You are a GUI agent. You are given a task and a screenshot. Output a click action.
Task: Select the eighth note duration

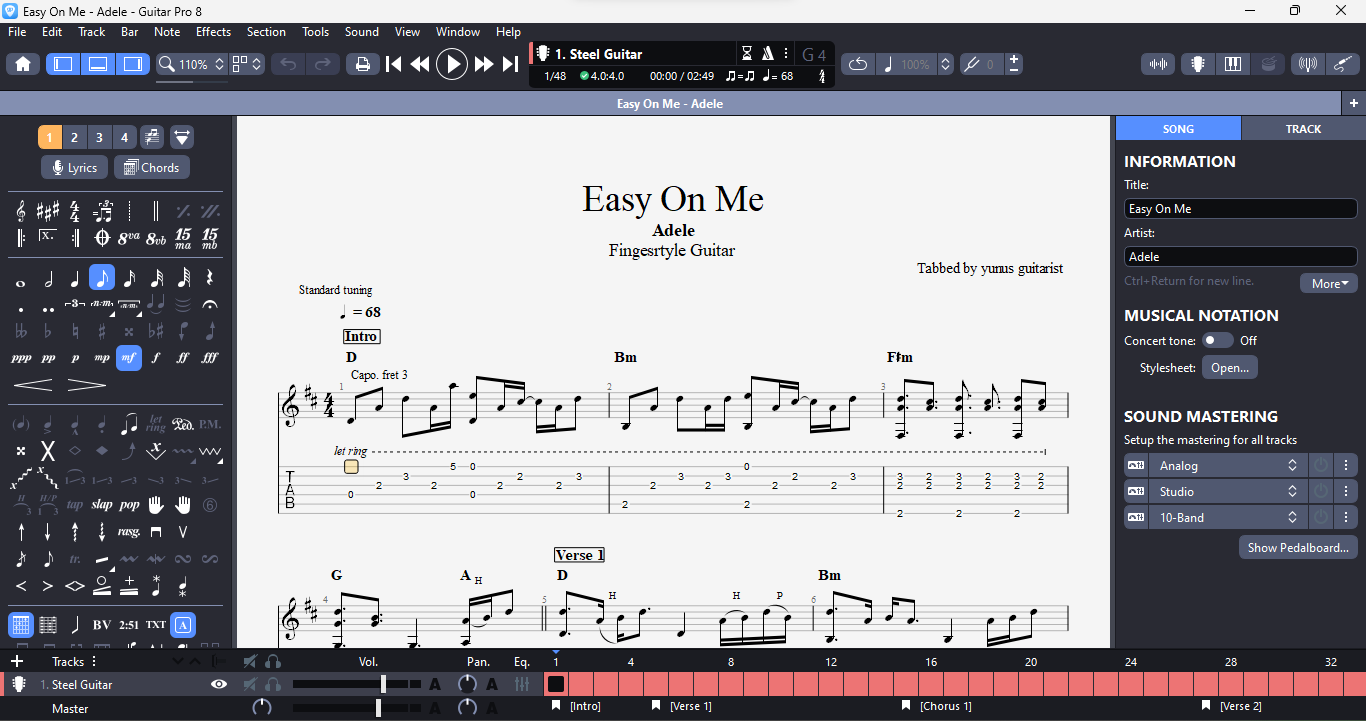click(x=101, y=278)
